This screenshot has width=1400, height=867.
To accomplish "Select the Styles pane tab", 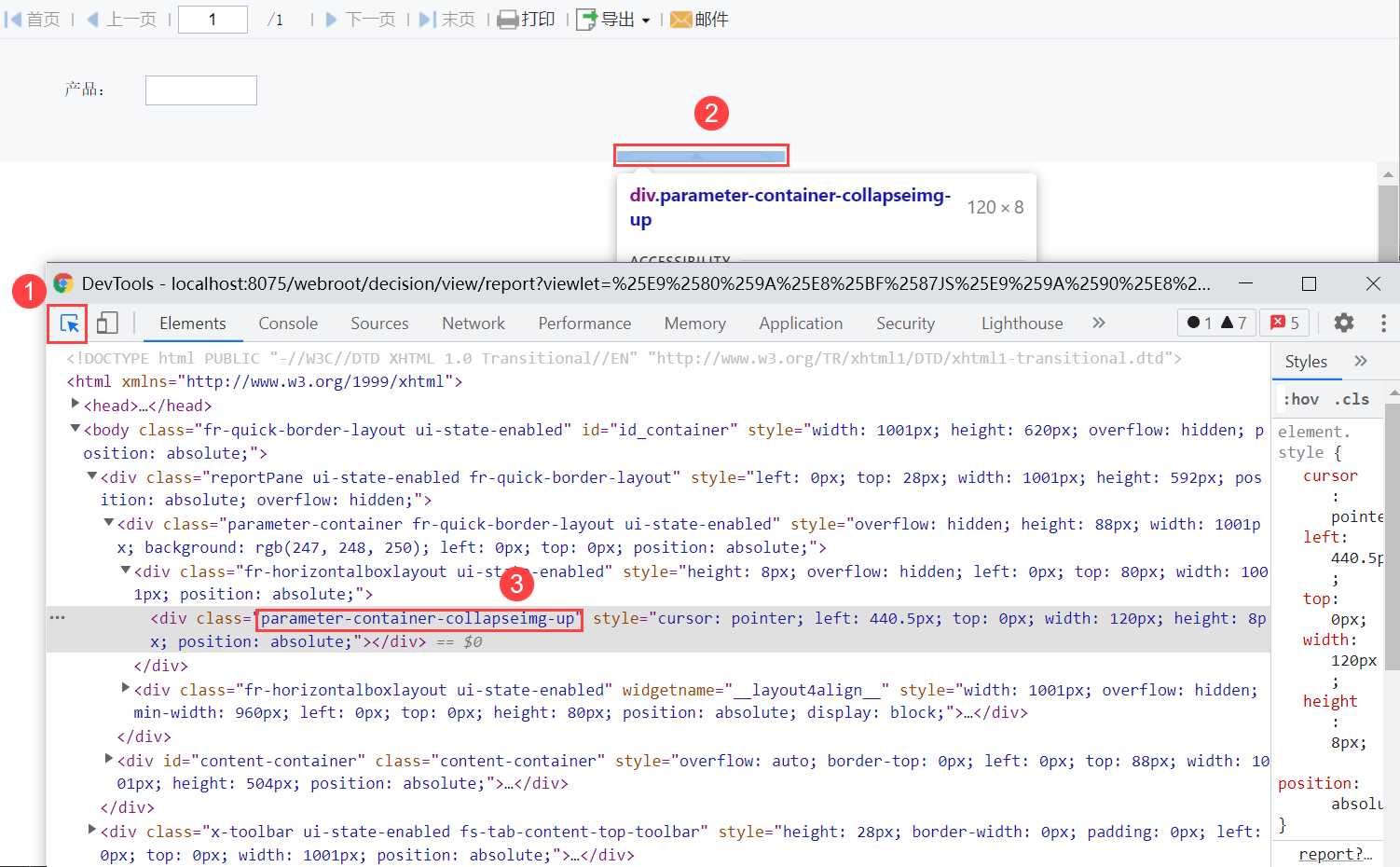I will coord(1306,362).
